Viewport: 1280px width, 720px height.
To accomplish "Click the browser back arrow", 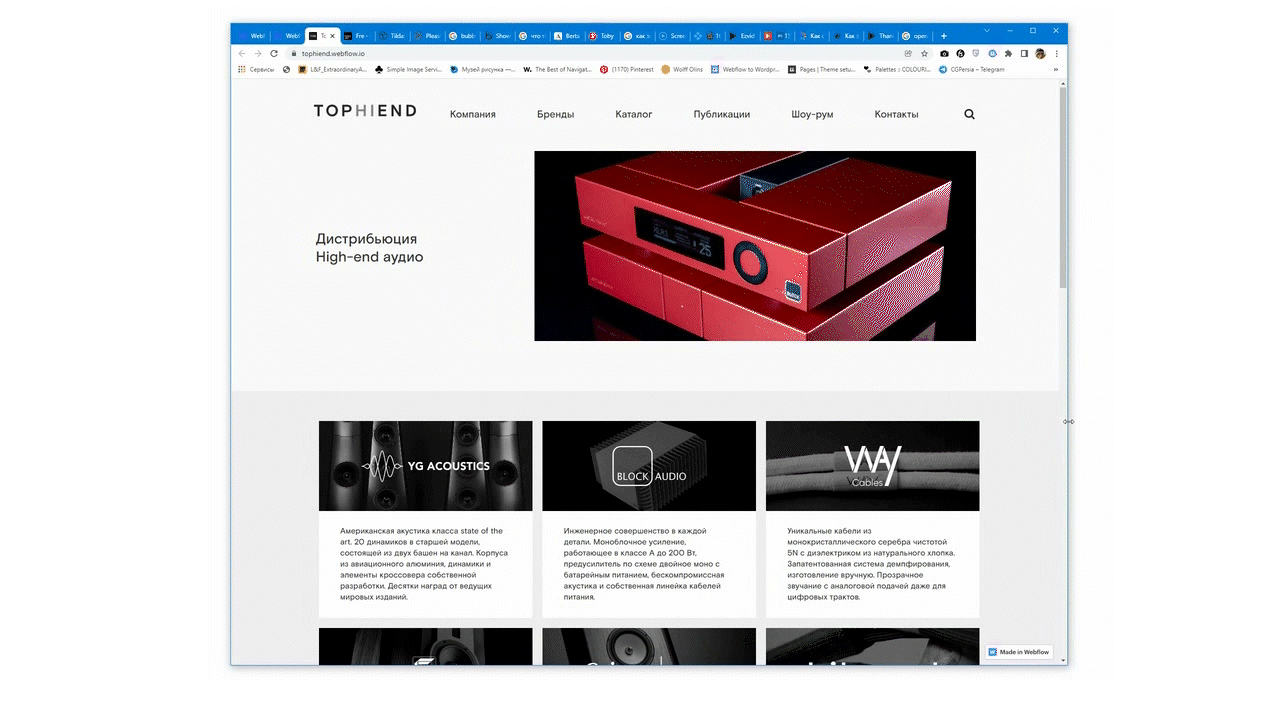I will 242,53.
